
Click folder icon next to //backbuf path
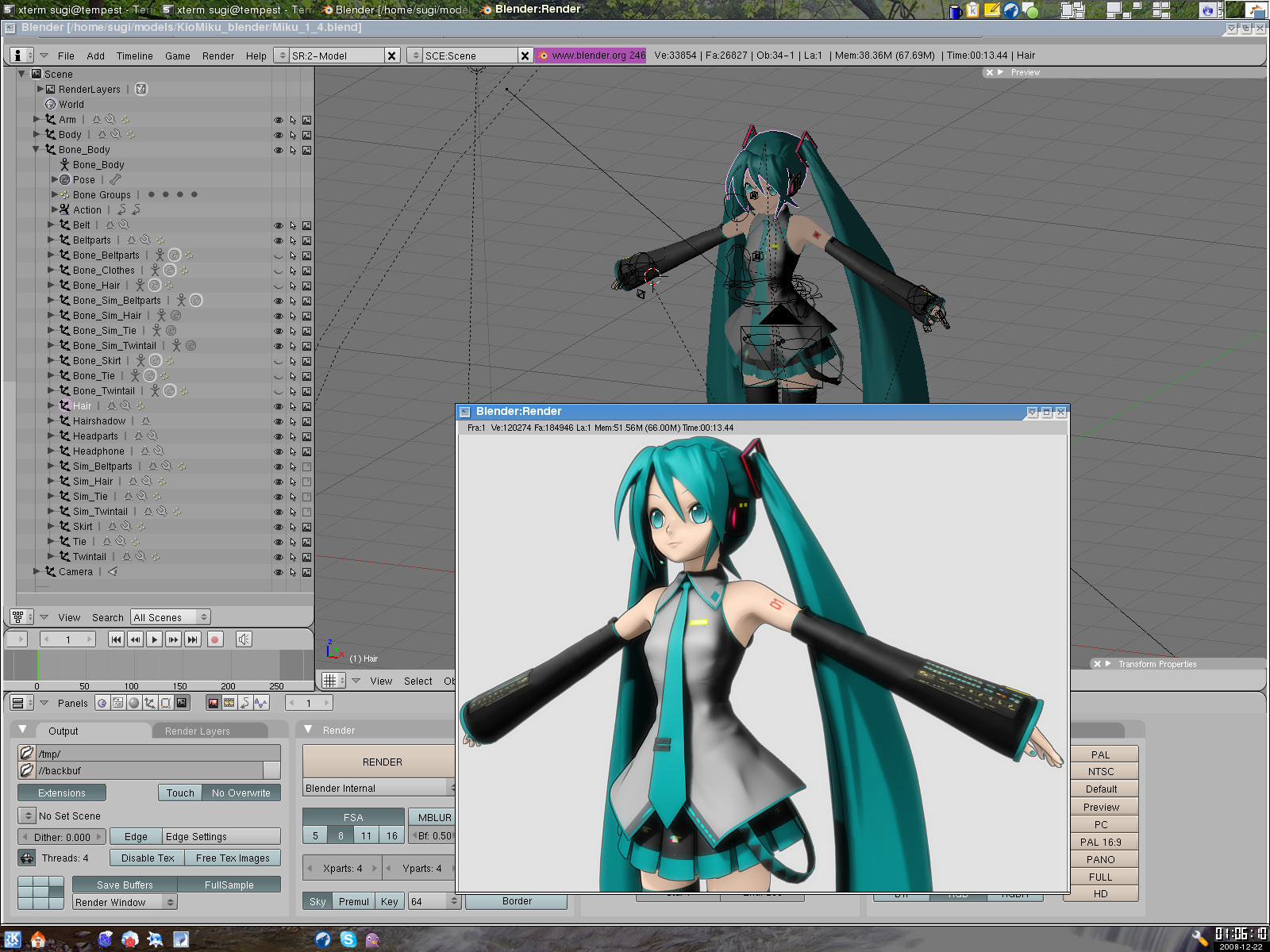[27, 770]
